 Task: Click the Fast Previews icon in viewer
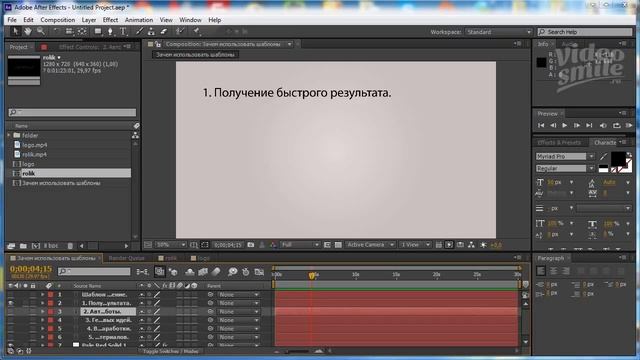(449, 245)
